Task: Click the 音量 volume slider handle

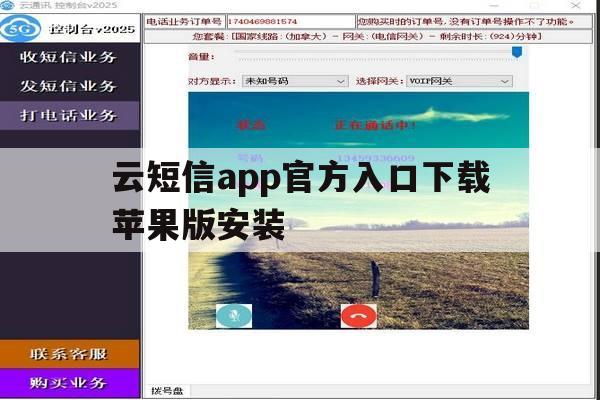Action: [517, 52]
